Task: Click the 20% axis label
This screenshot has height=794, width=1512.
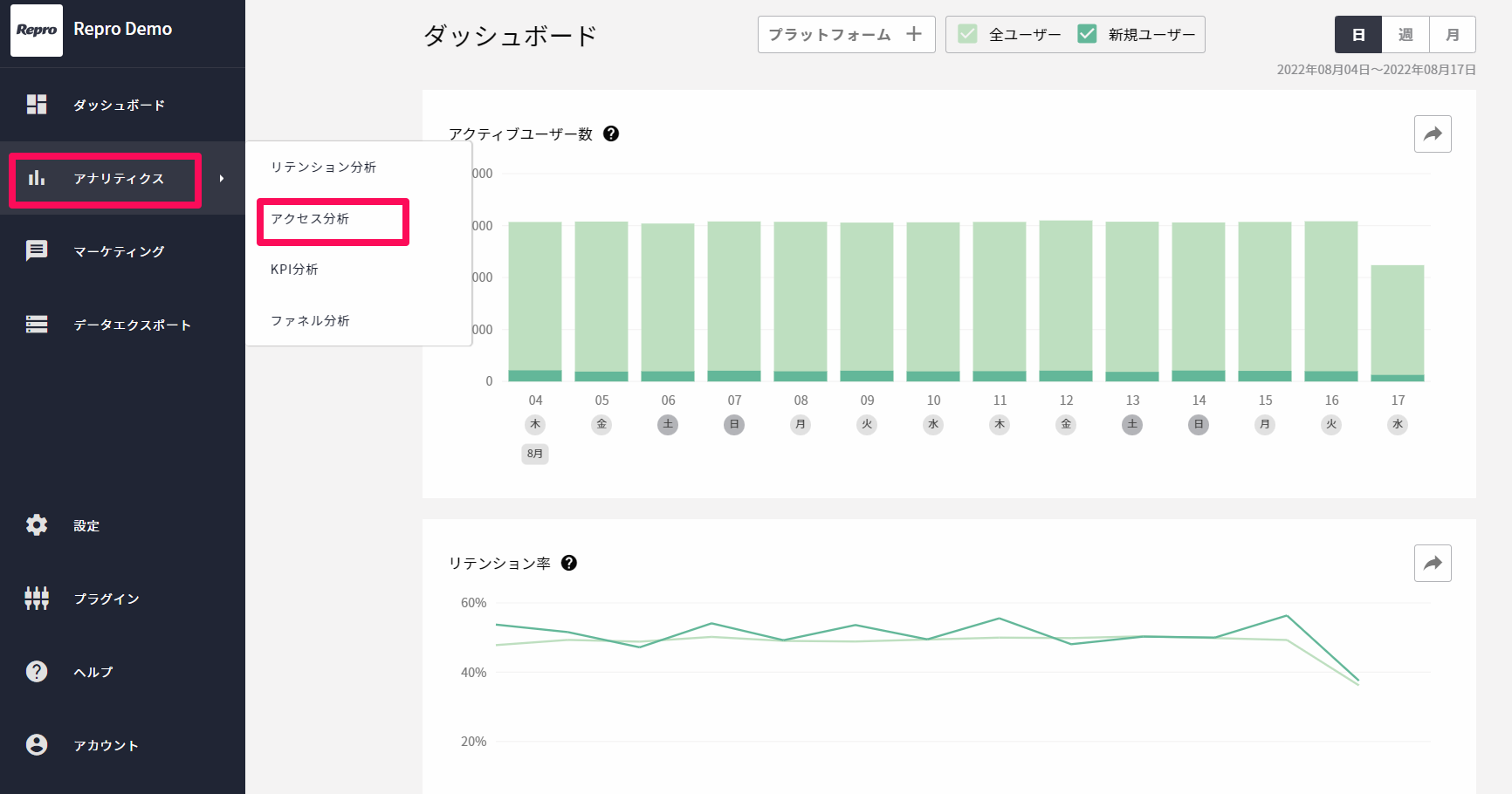Action: (x=473, y=742)
